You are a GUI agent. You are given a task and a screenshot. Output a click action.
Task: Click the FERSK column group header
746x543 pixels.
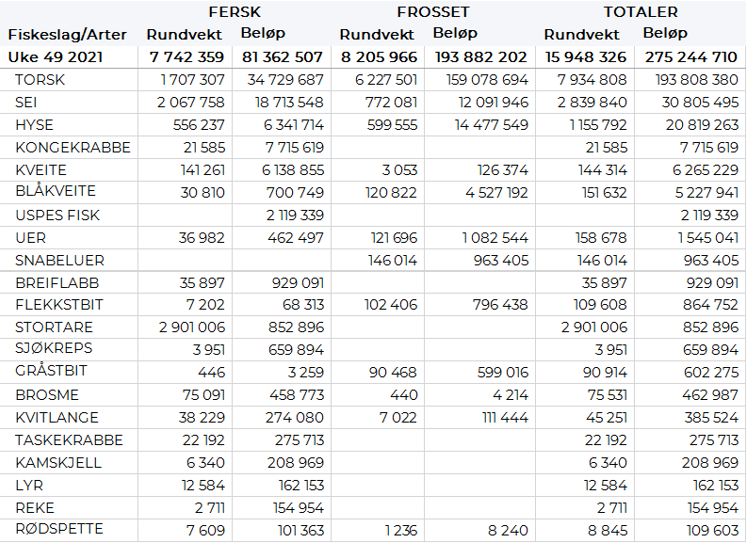[235, 12]
